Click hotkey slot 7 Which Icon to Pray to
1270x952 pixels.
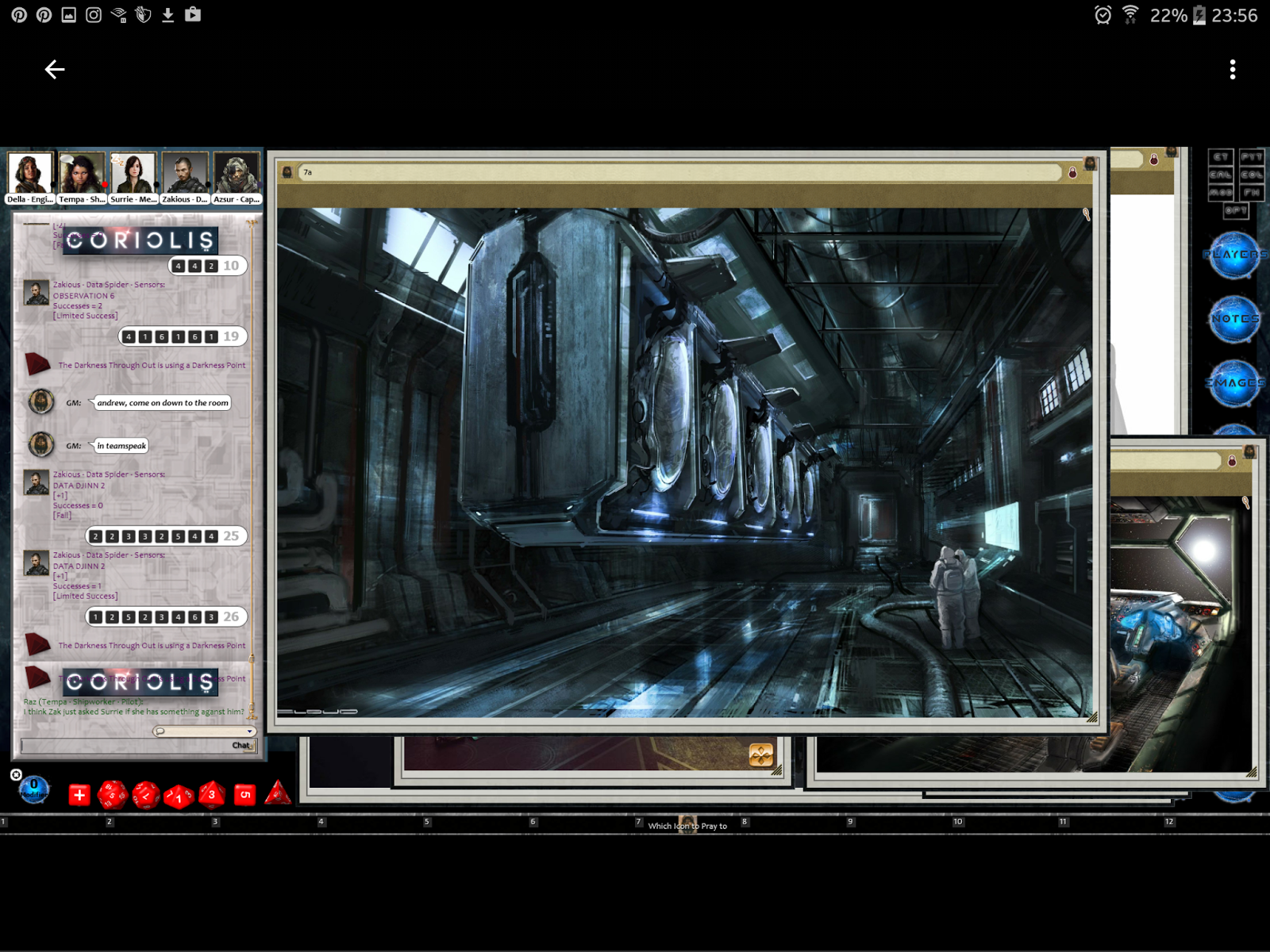coord(687,825)
